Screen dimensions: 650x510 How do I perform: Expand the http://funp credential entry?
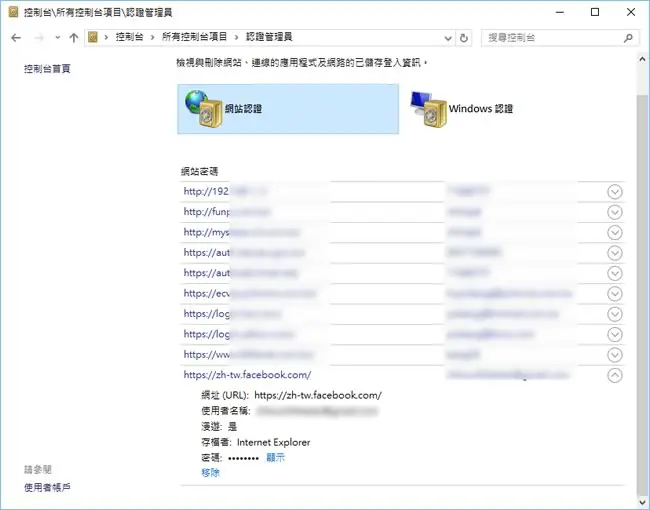tap(615, 212)
